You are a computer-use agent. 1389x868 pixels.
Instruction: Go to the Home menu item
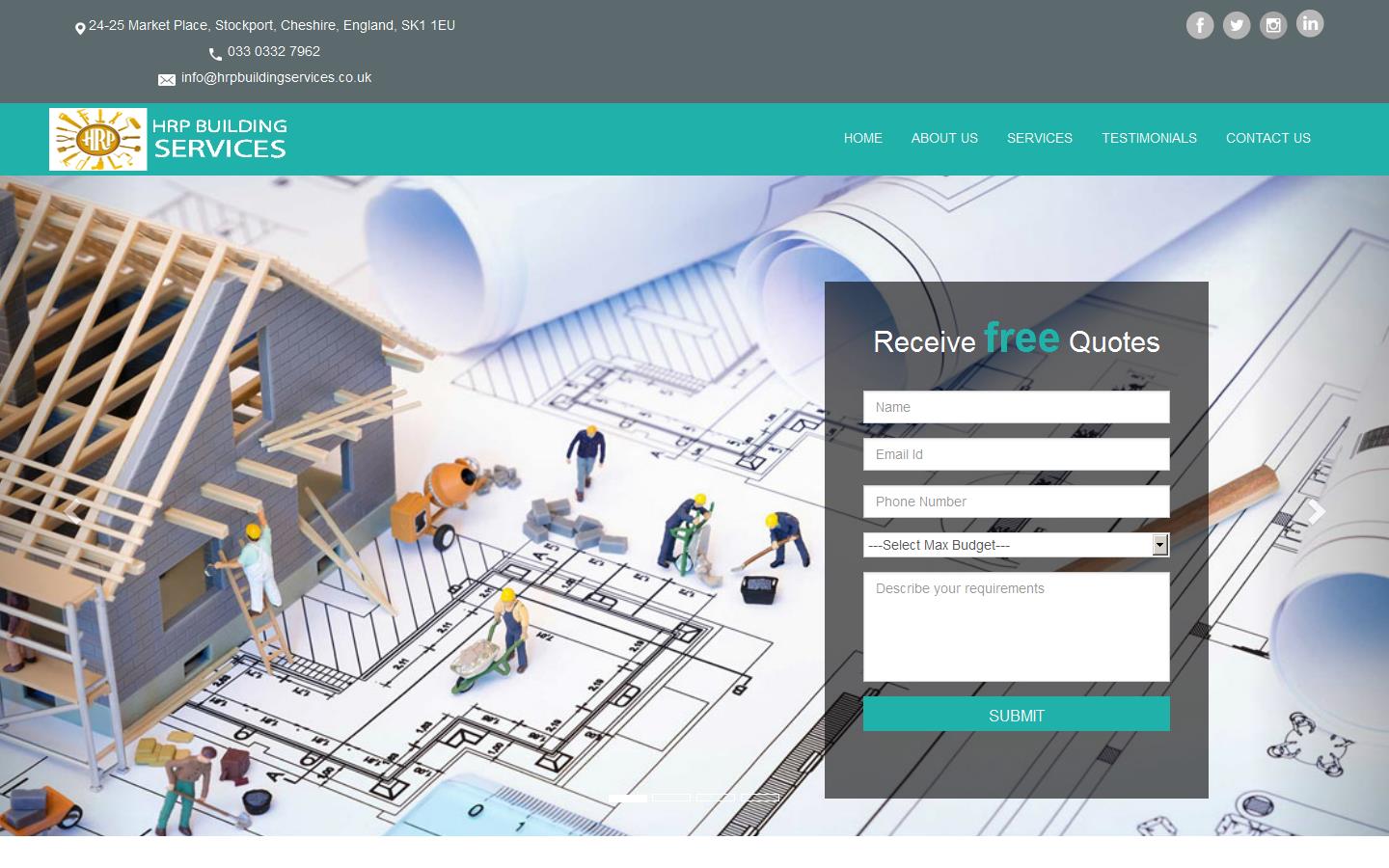pos(862,138)
